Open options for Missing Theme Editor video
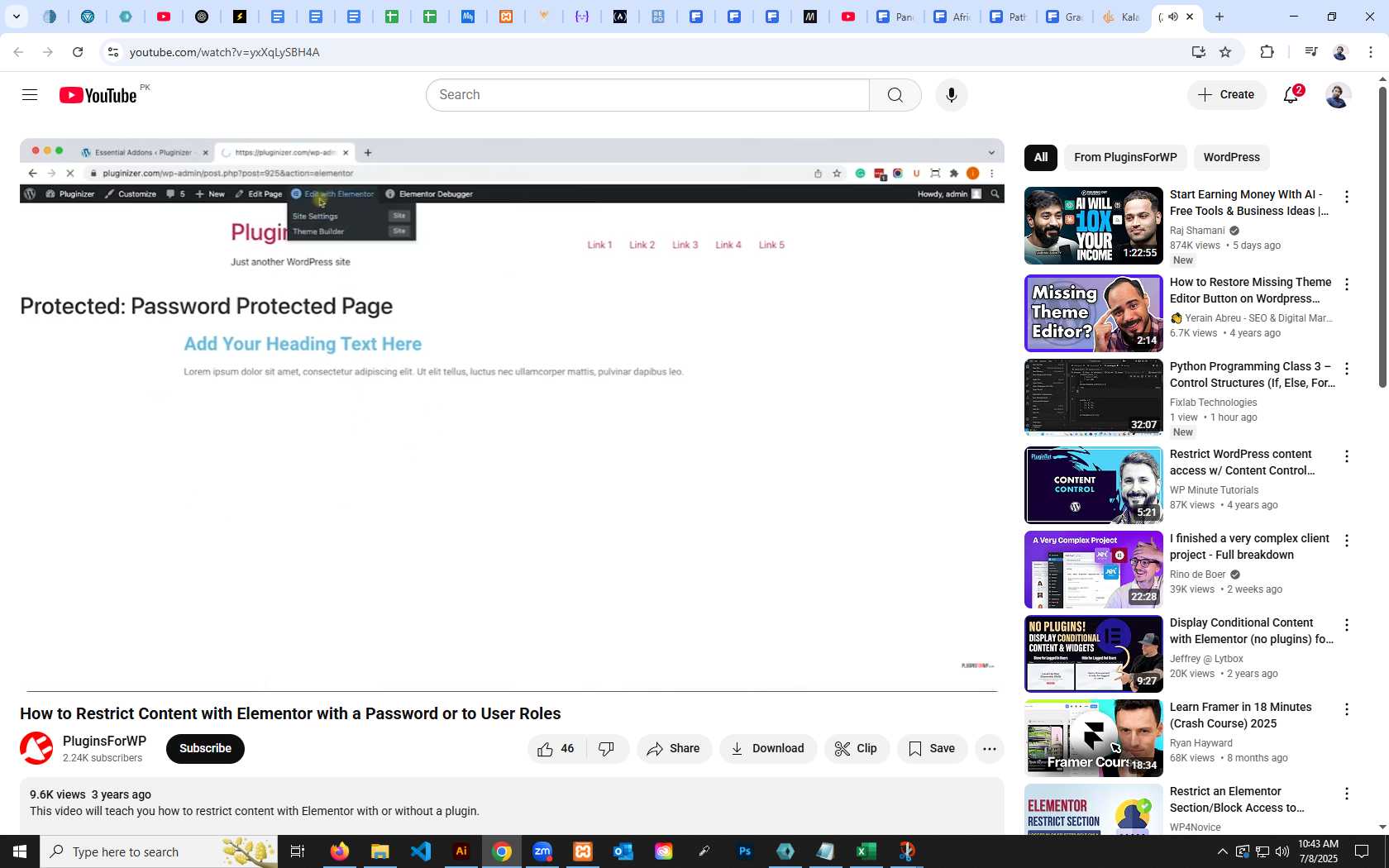 click(x=1347, y=284)
